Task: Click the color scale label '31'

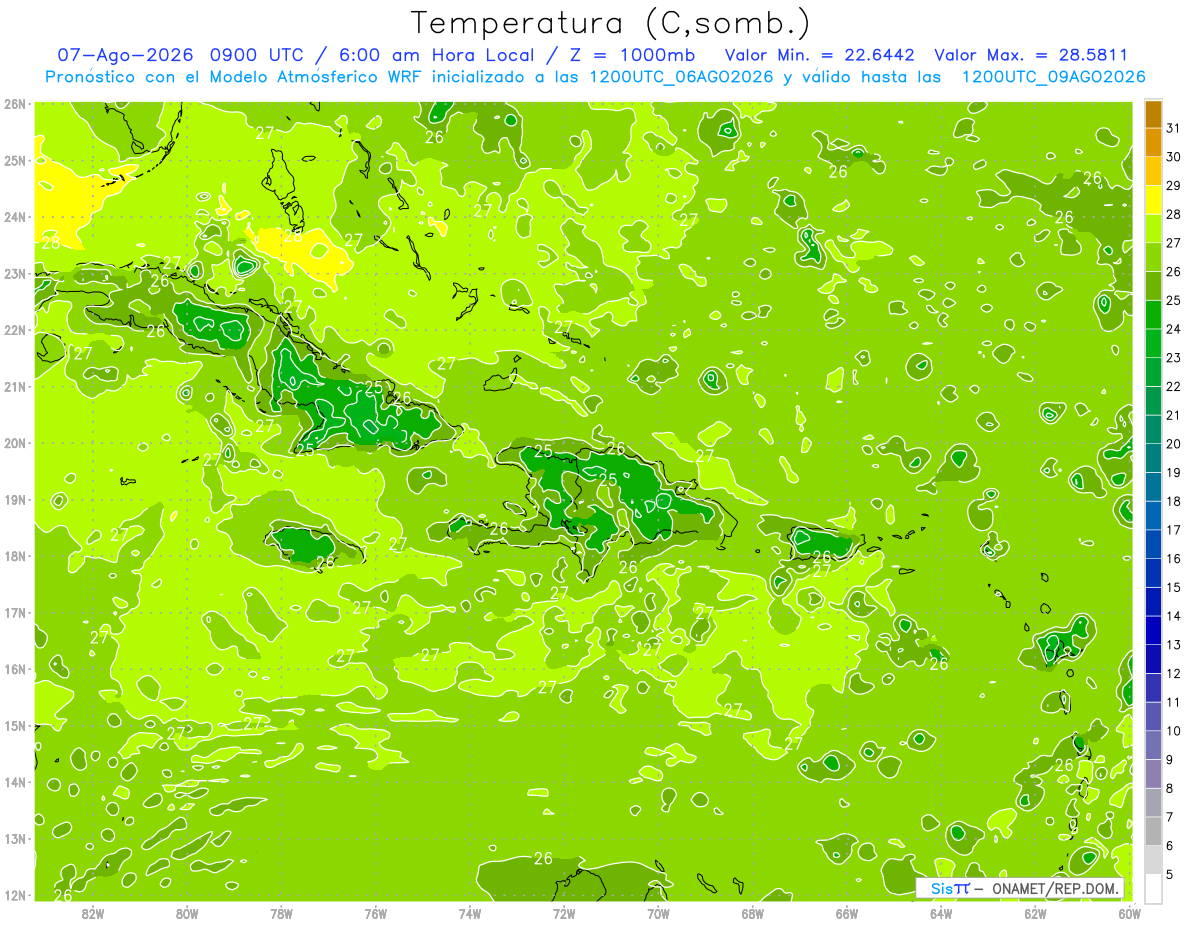Action: 1173,128
